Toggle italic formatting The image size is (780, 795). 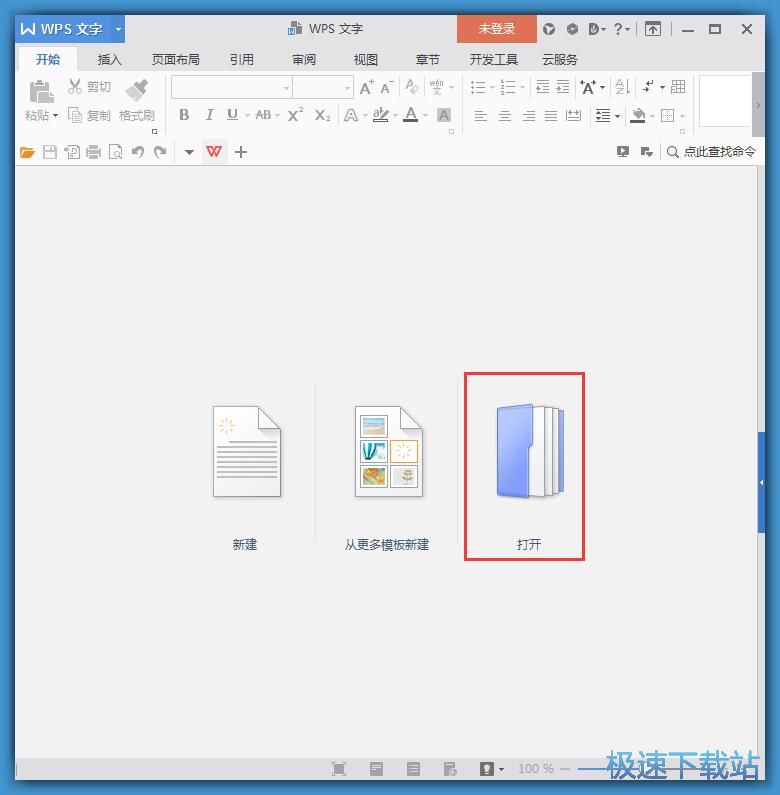[209, 115]
